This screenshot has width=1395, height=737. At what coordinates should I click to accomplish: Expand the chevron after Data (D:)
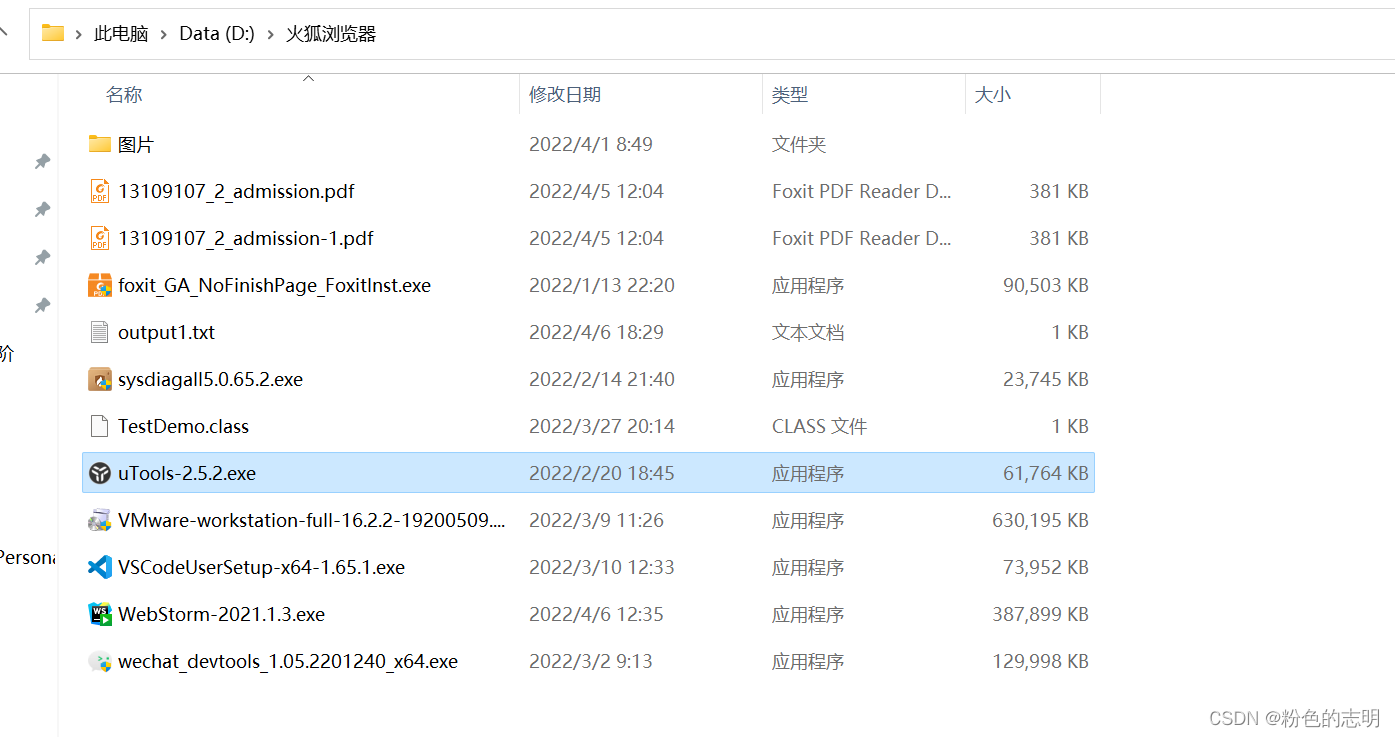pyautogui.click(x=271, y=34)
